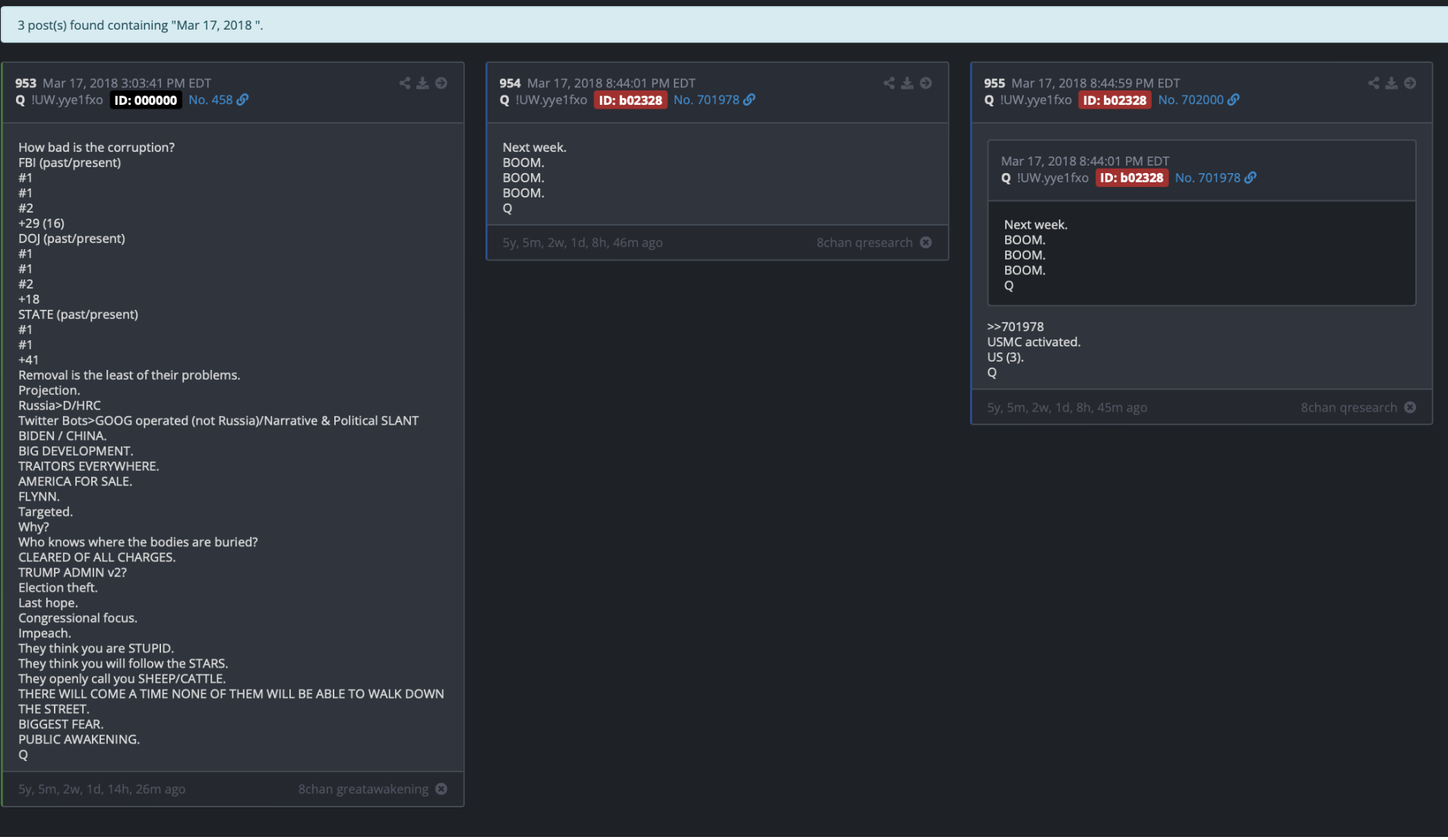Image resolution: width=1448 pixels, height=840 pixels.
Task: Click the chain link icon beside No. 458
Action: [242, 99]
